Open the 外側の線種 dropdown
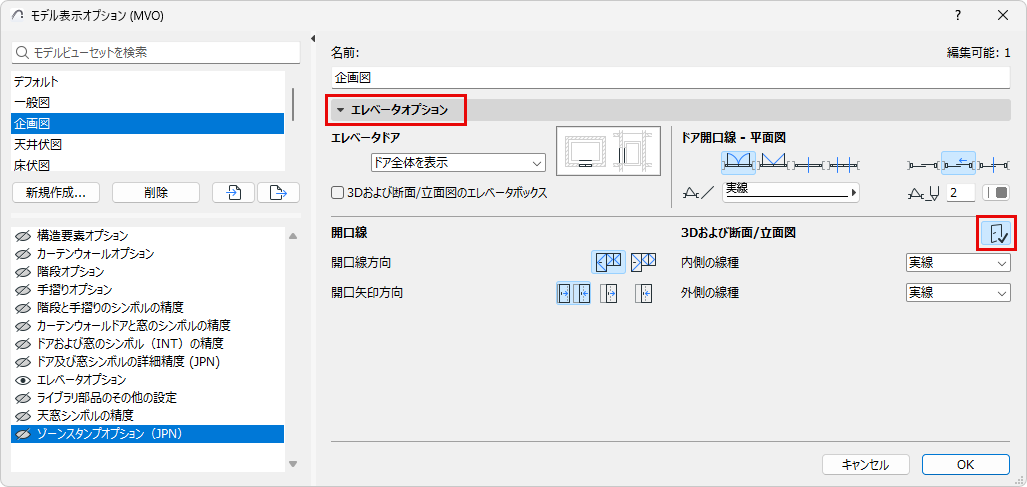This screenshot has width=1027, height=487. click(x=958, y=293)
